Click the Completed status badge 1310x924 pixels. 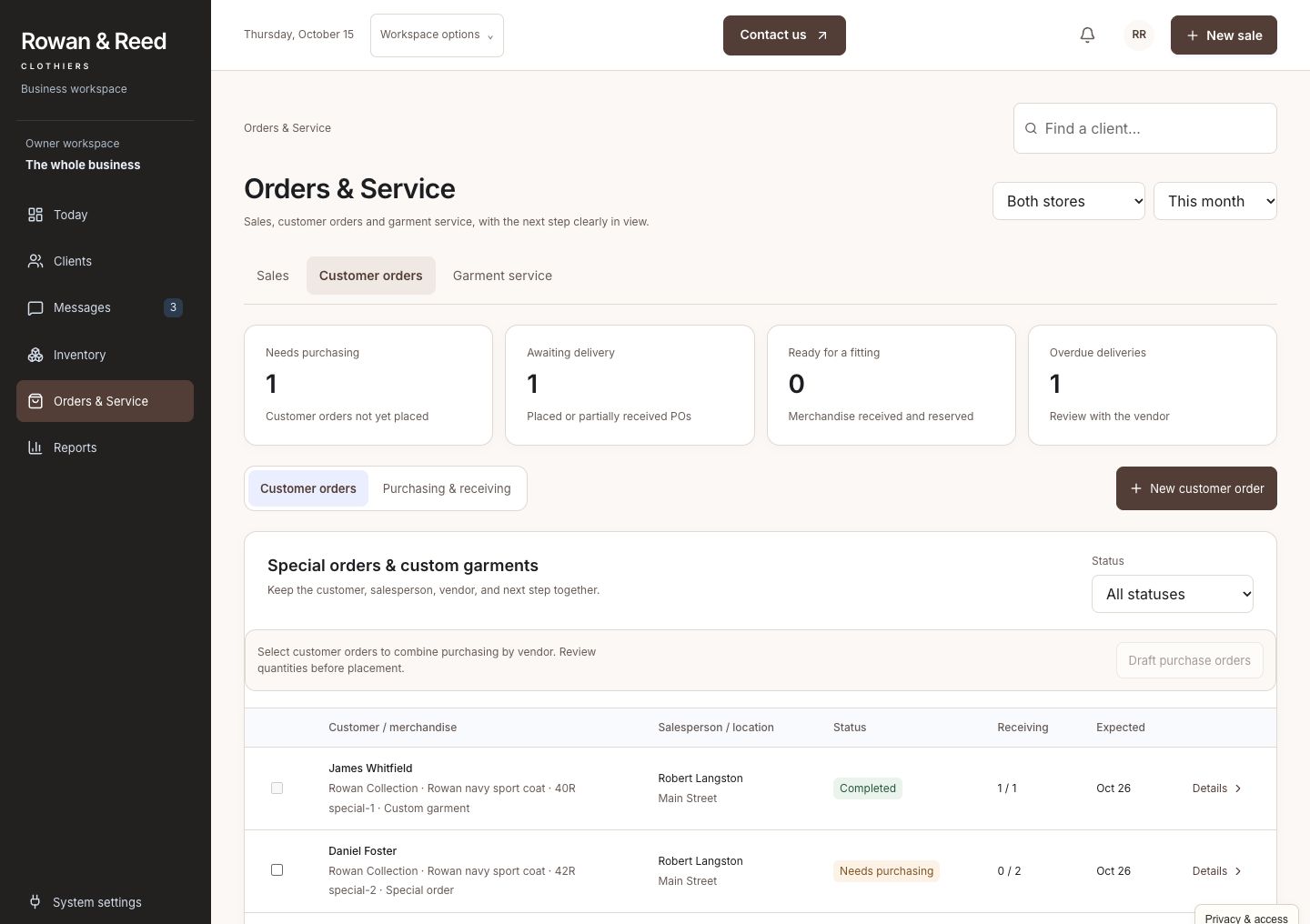click(868, 788)
